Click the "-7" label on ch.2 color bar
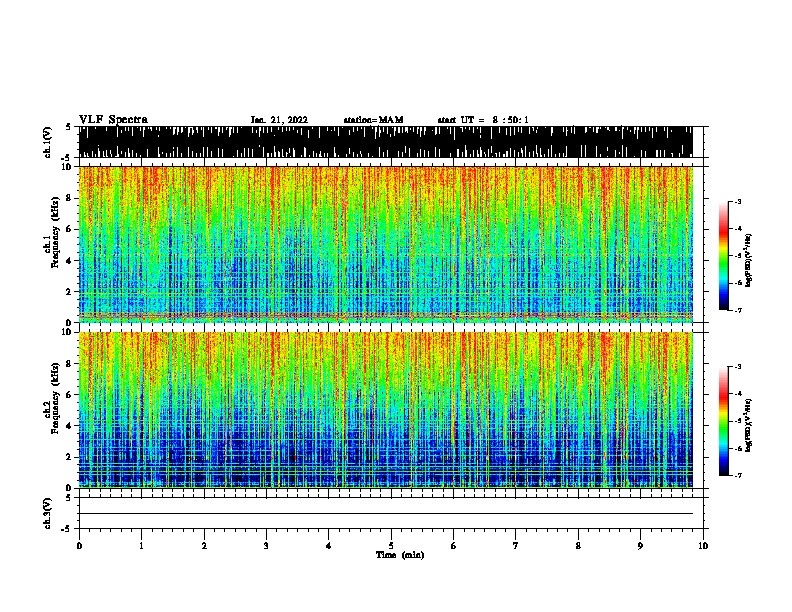 pyautogui.click(x=737, y=475)
